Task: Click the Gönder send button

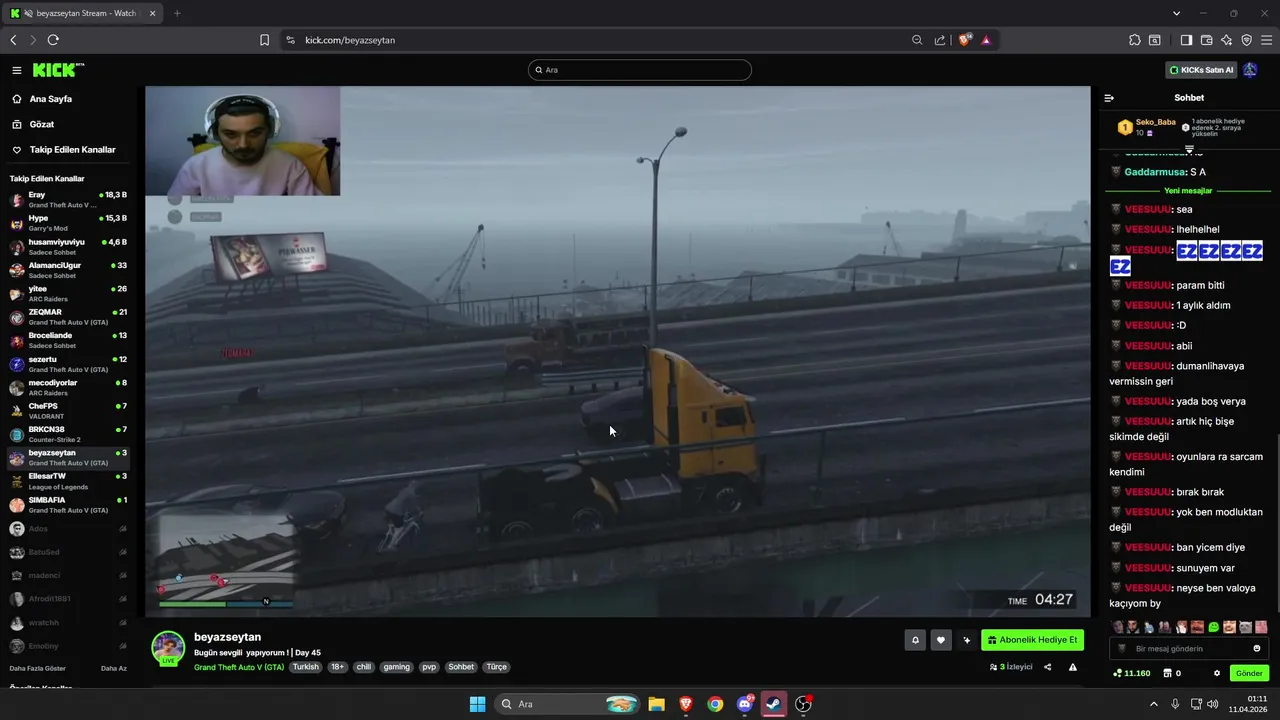Action: pos(1249,673)
